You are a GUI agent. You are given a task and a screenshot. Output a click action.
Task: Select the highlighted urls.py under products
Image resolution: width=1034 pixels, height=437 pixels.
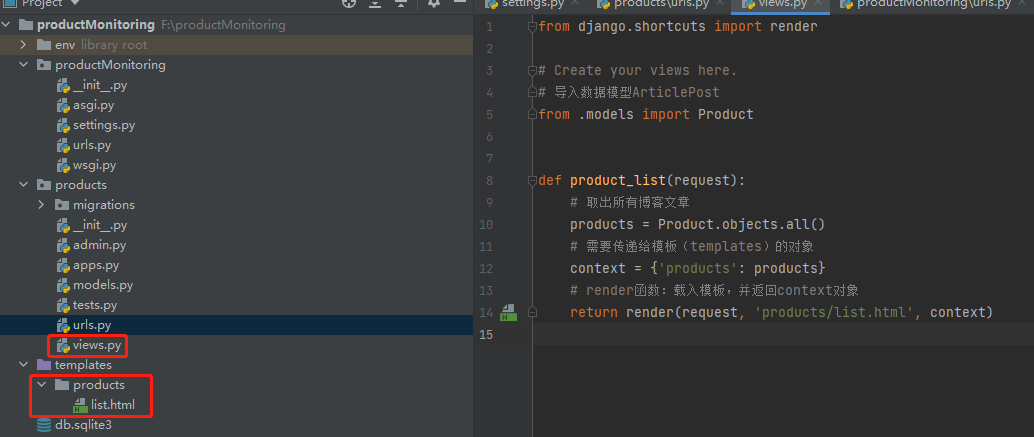[92, 325]
